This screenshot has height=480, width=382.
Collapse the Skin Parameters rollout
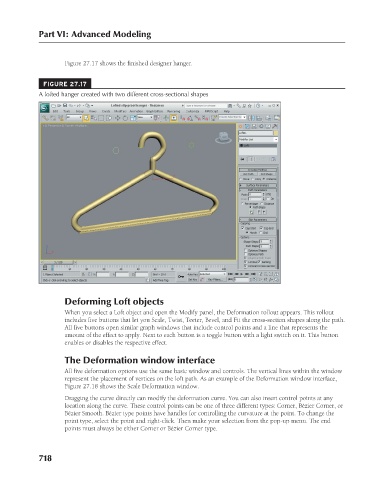(258, 219)
